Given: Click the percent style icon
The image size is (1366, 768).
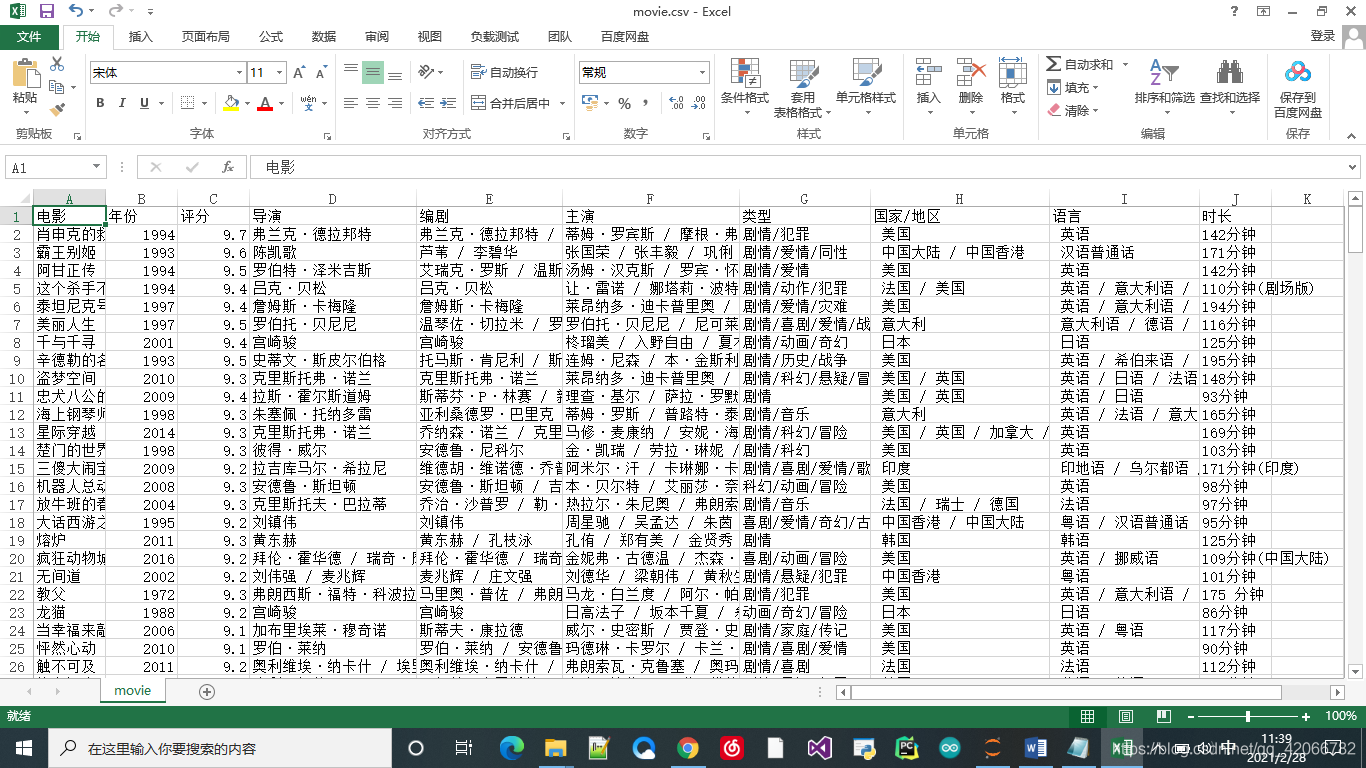Looking at the screenshot, I should [624, 103].
